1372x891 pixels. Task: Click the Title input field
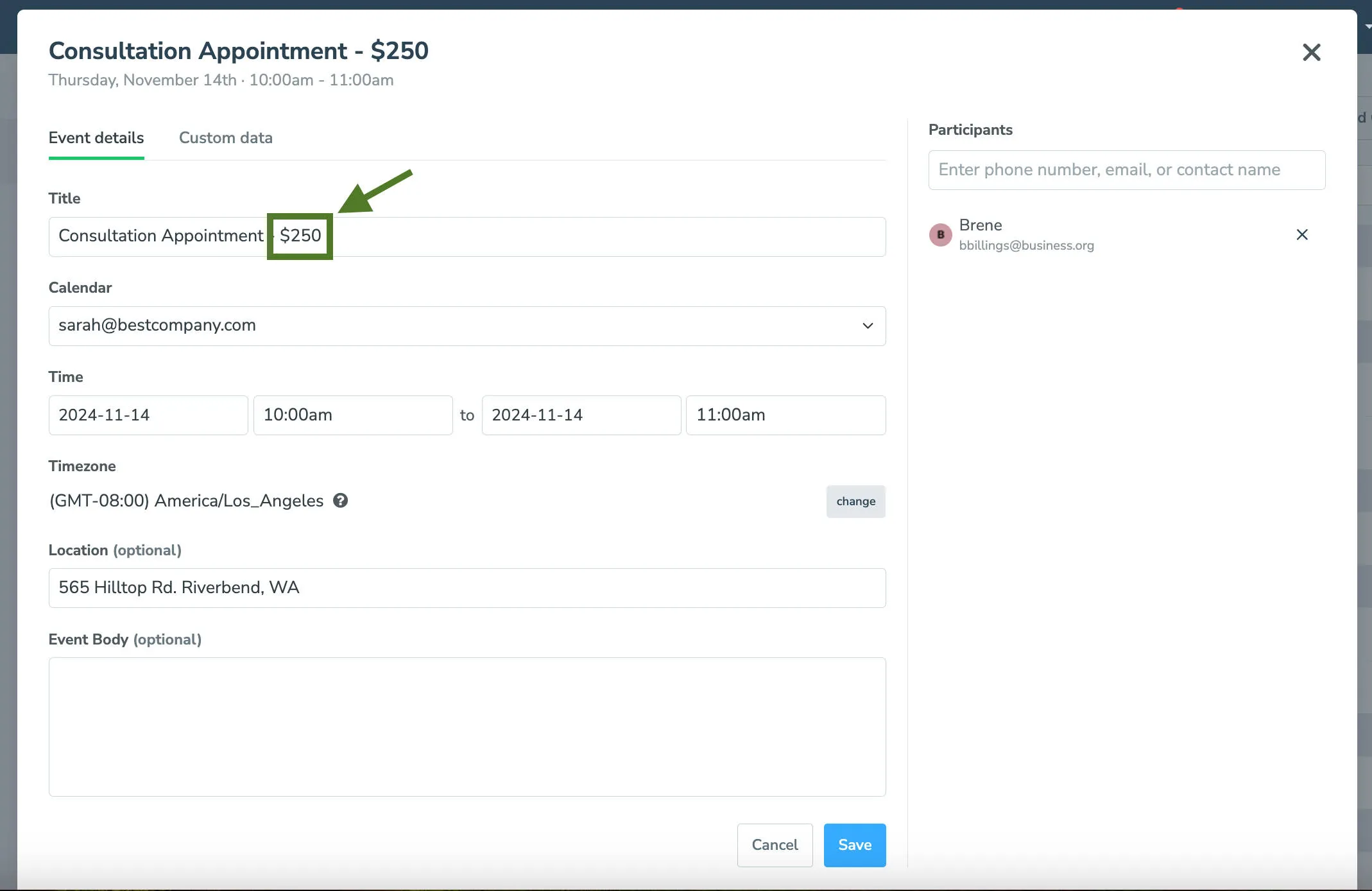point(467,236)
